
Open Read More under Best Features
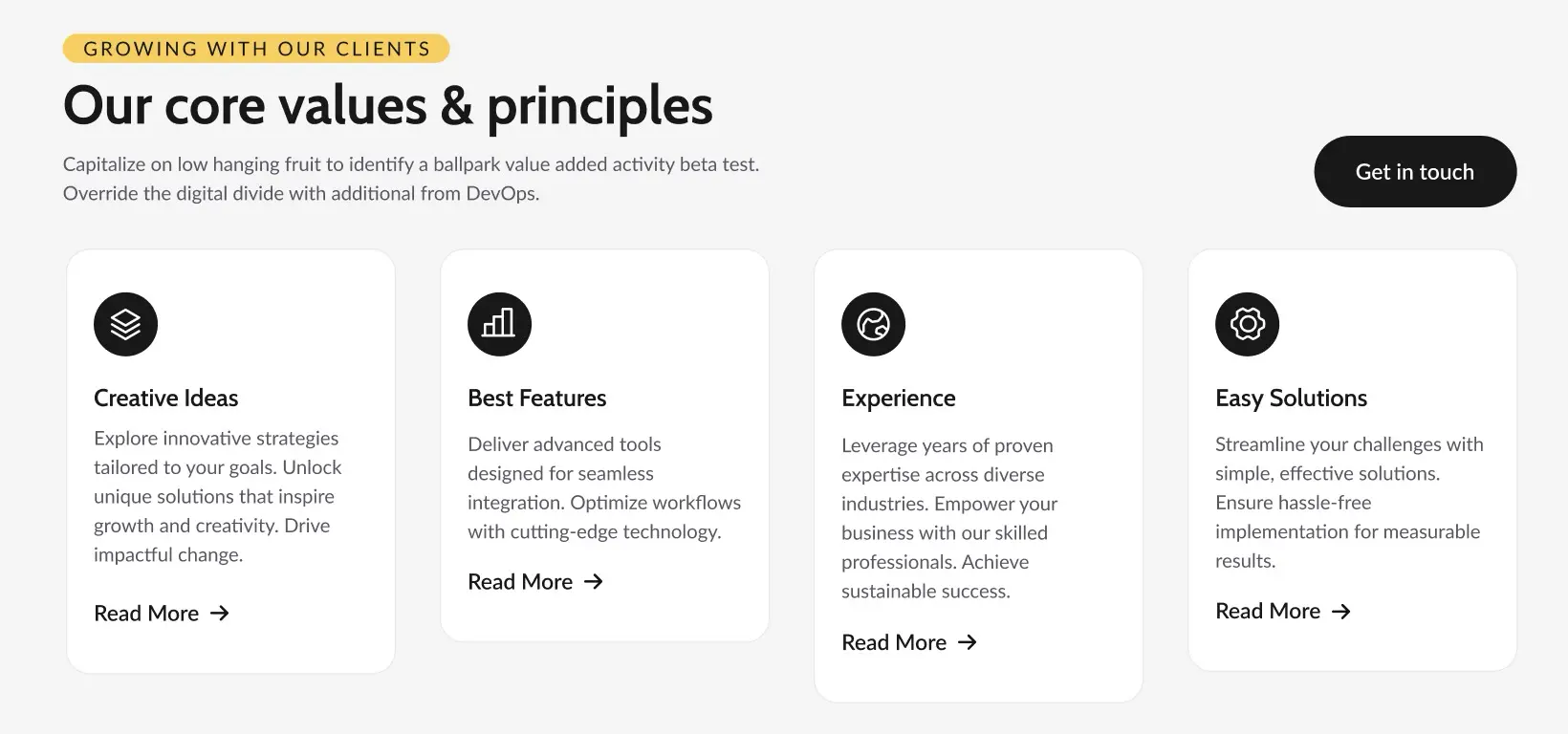(520, 582)
